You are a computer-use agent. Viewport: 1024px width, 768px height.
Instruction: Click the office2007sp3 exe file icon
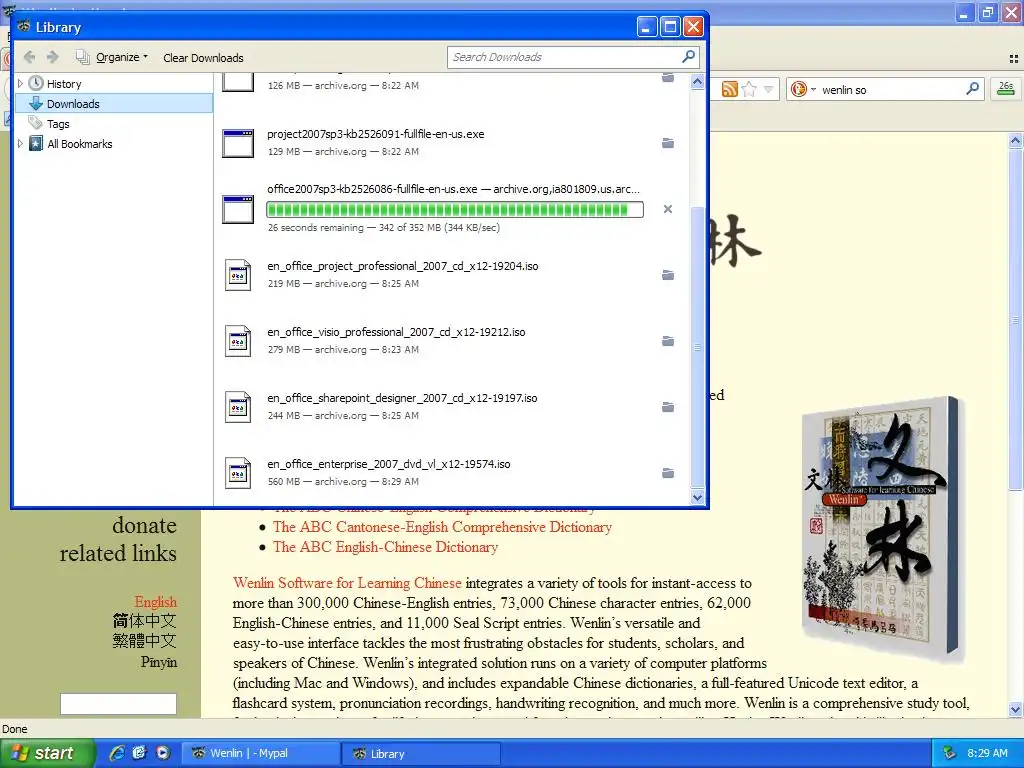[x=238, y=209]
